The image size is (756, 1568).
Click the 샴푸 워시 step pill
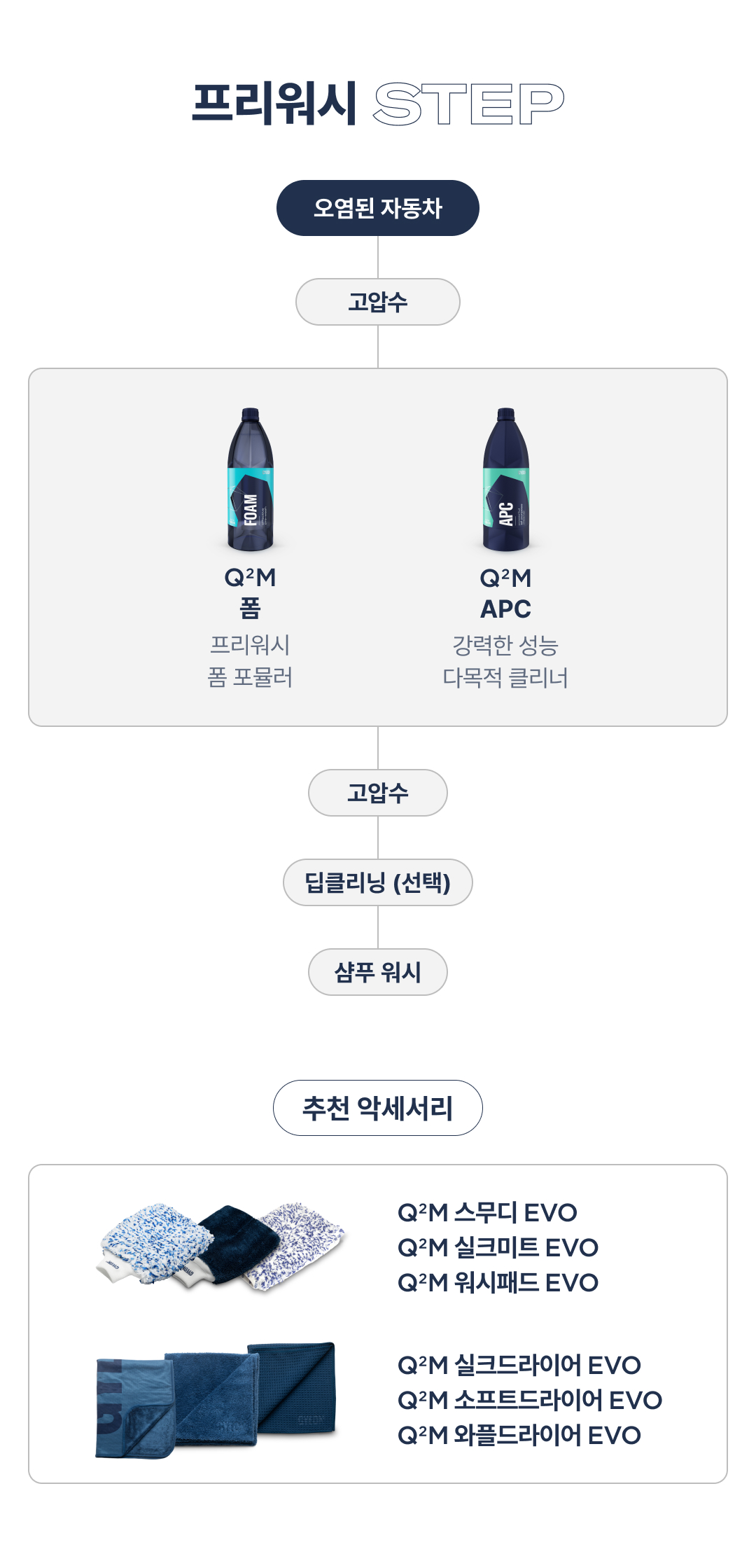[x=377, y=972]
